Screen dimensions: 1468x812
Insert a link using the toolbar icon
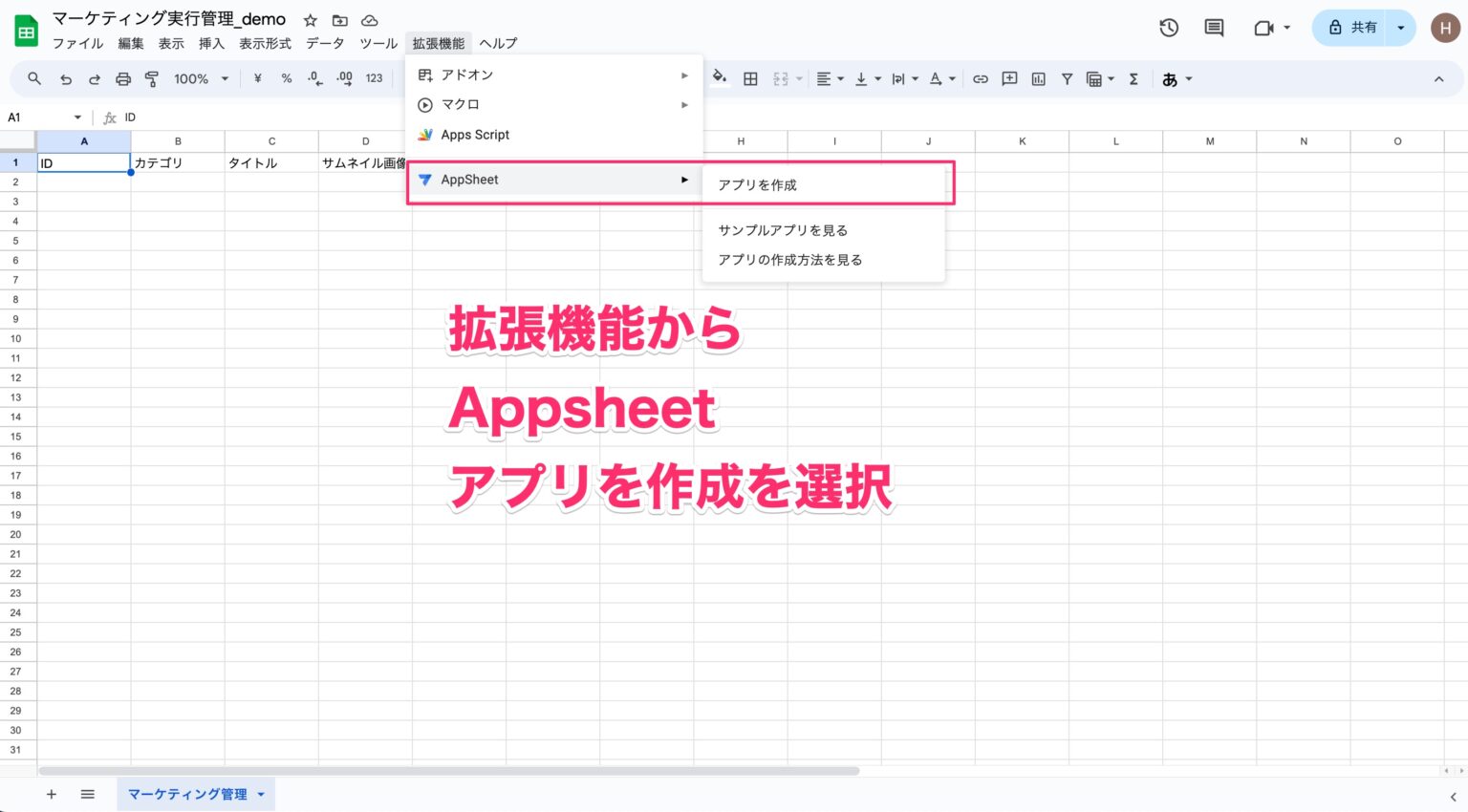pos(980,78)
